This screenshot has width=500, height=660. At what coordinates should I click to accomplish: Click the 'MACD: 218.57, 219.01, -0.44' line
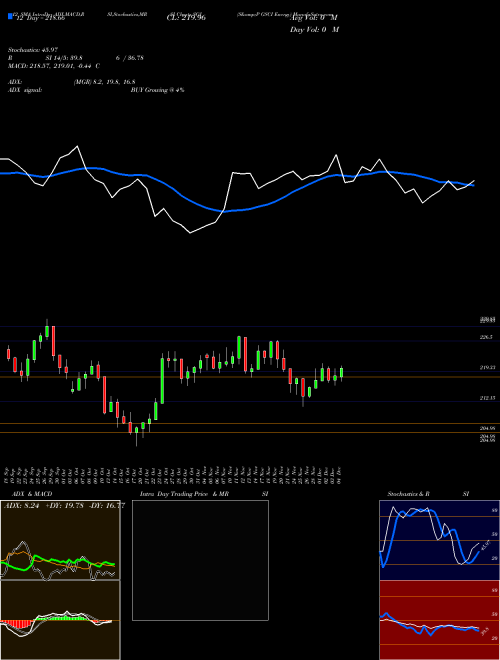click(50, 66)
